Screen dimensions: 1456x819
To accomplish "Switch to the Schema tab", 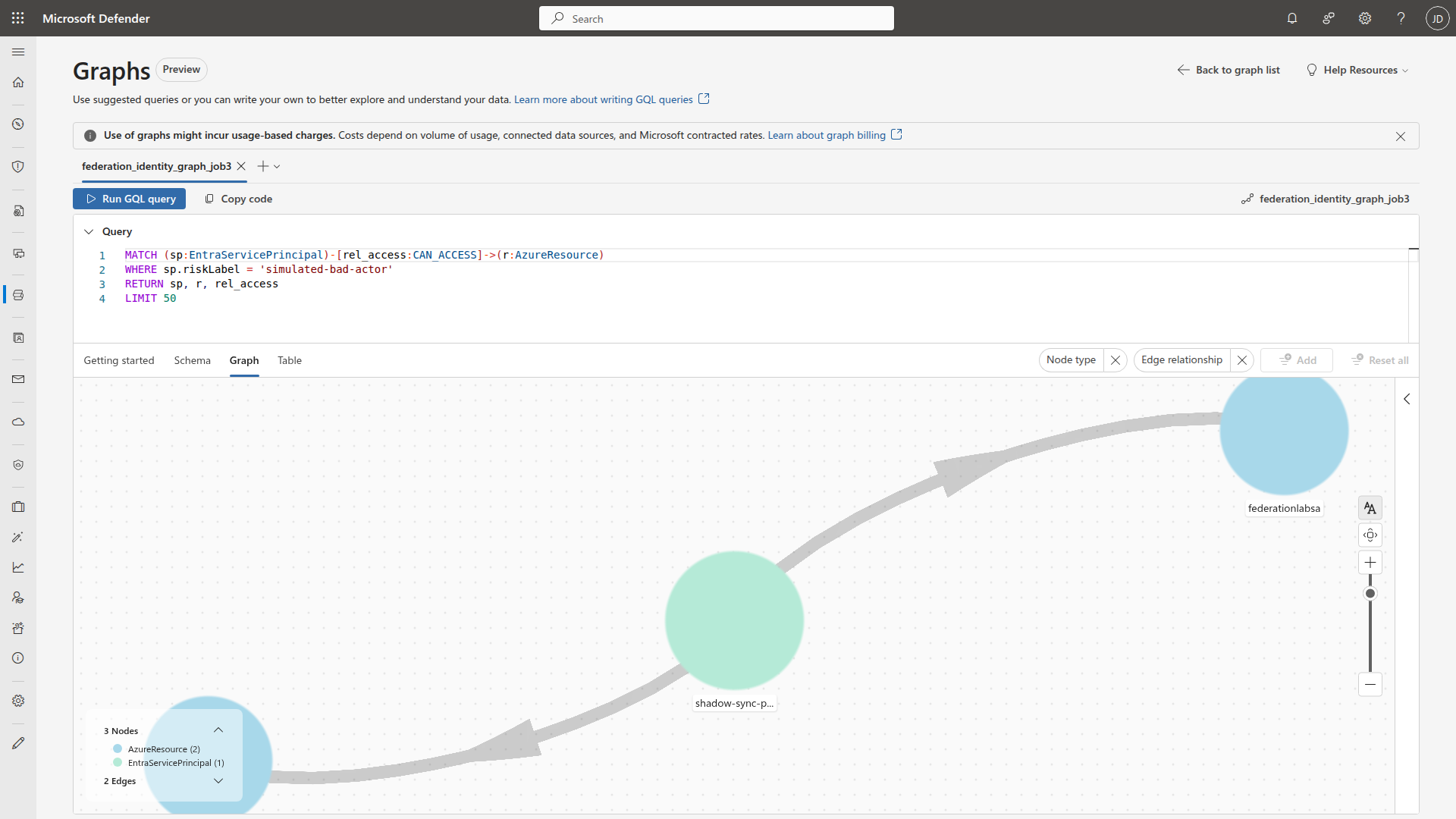I will (x=192, y=360).
